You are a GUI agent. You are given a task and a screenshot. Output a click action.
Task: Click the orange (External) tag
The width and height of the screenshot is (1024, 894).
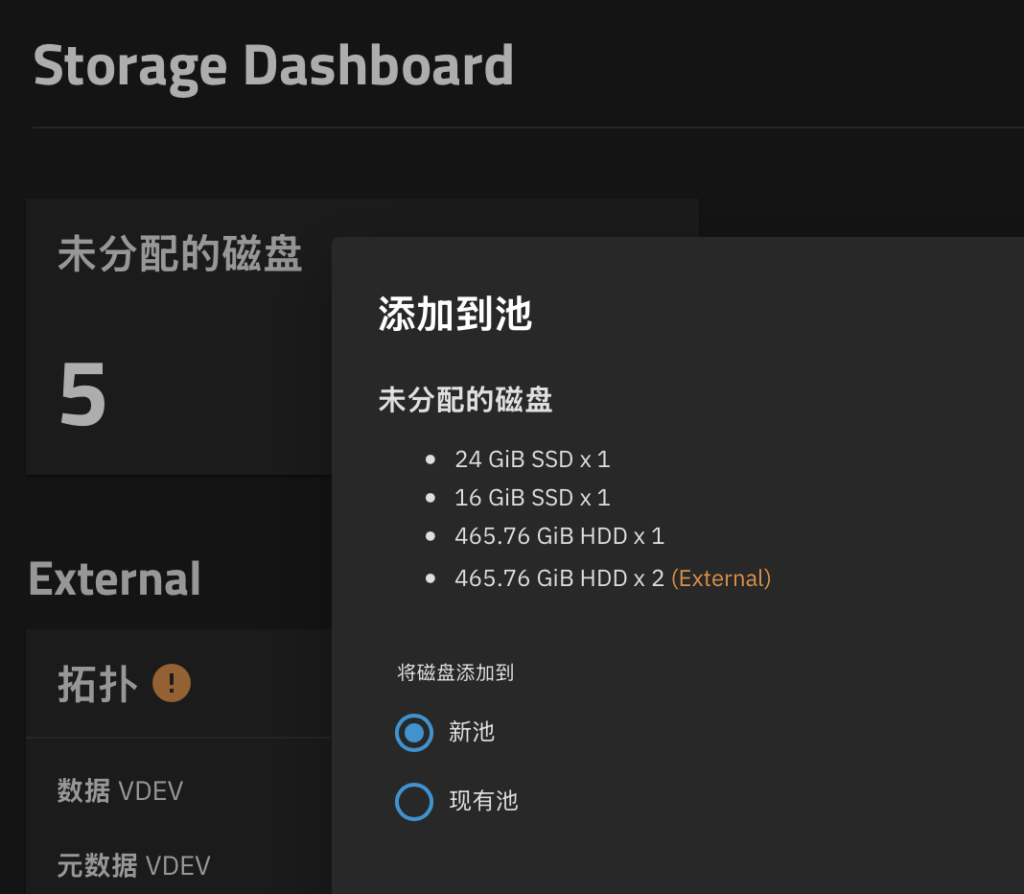tap(721, 579)
